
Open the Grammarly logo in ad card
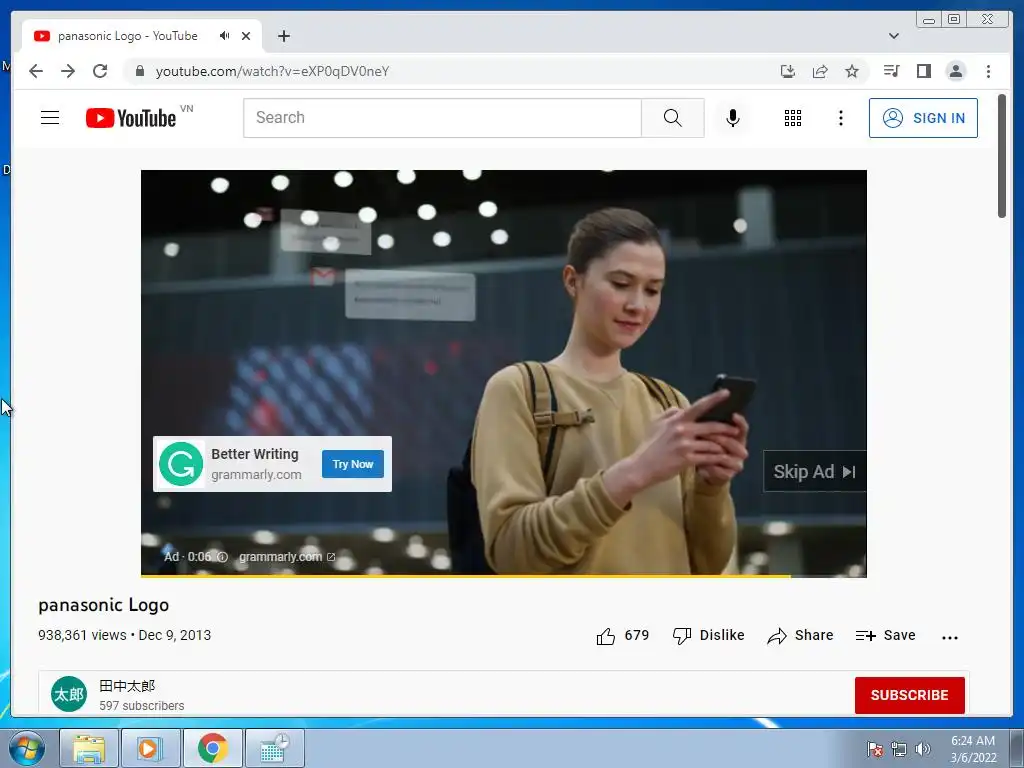(x=181, y=464)
